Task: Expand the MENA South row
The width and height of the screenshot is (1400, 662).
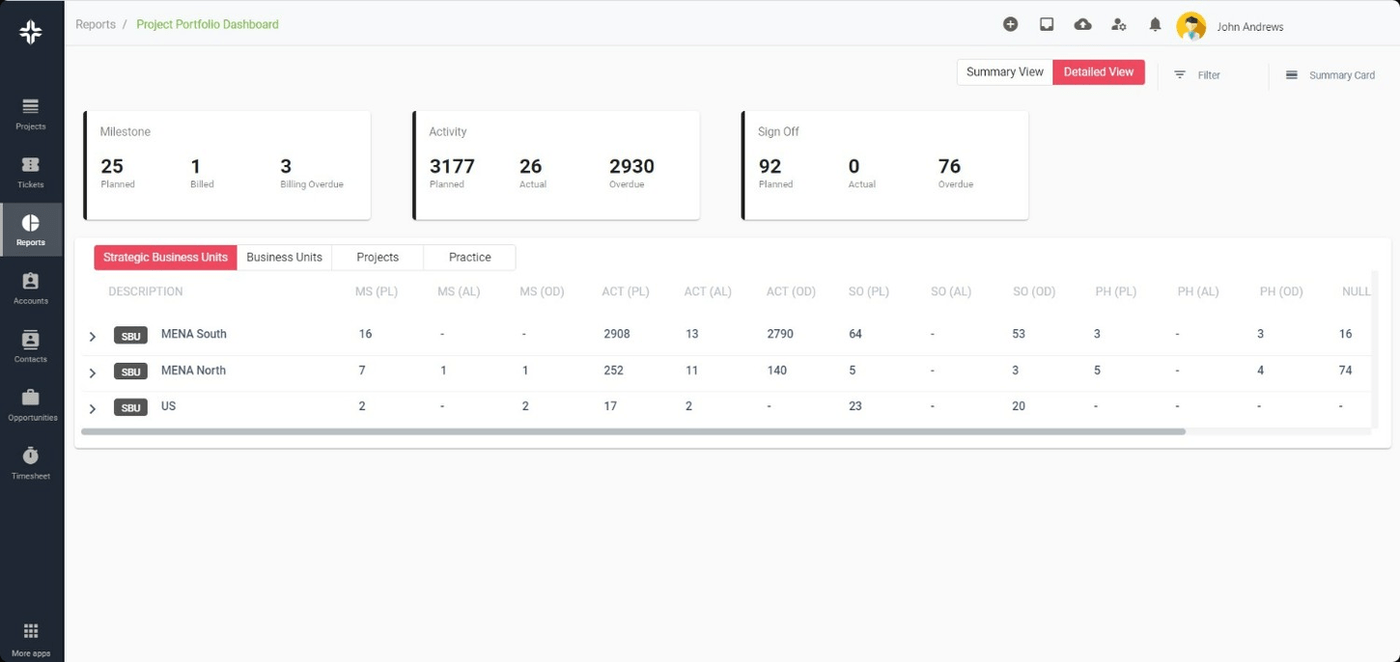Action: tap(92, 335)
